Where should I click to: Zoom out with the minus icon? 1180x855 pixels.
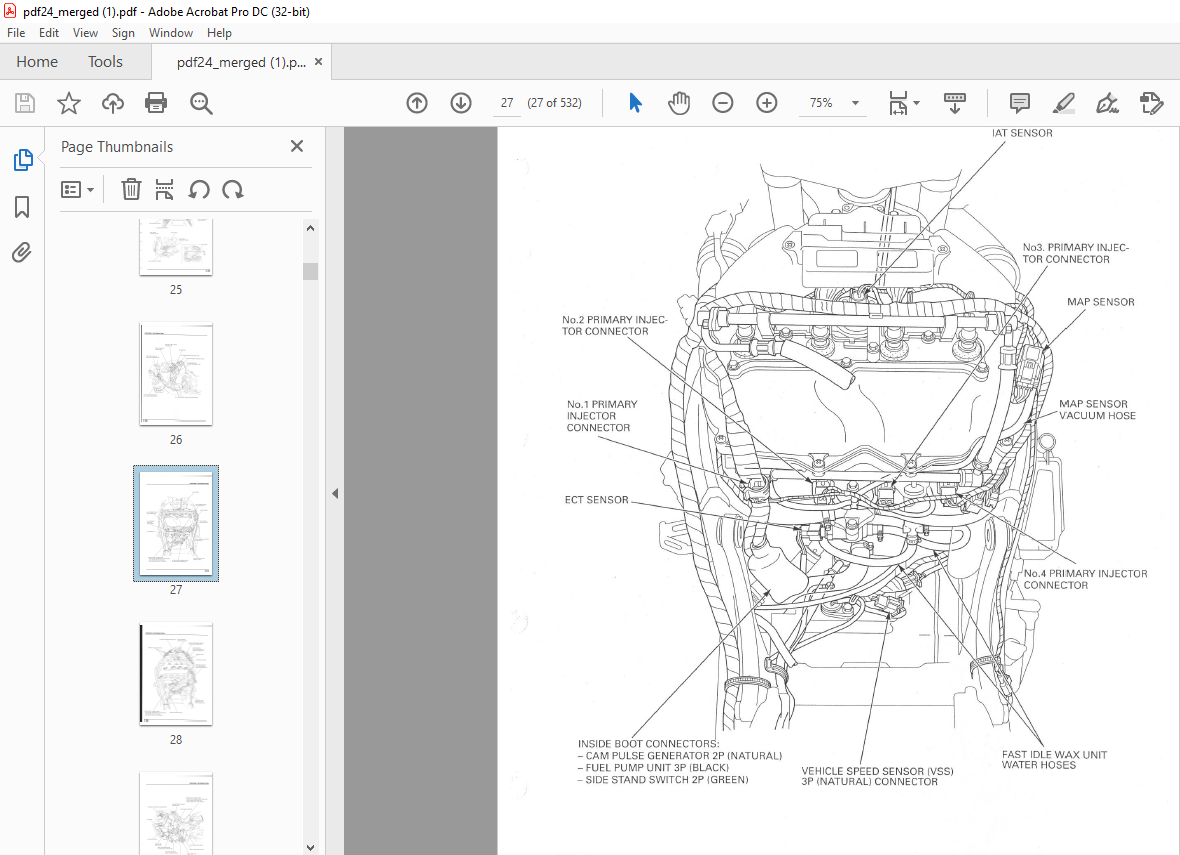click(x=722, y=103)
